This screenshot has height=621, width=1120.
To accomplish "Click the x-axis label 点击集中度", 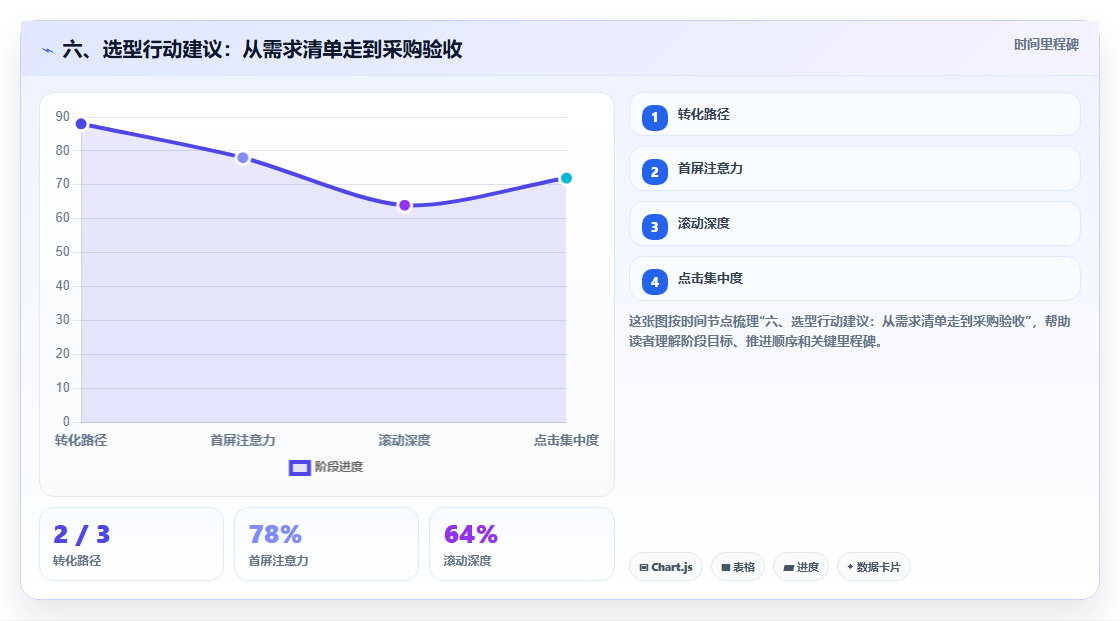I will [x=566, y=440].
